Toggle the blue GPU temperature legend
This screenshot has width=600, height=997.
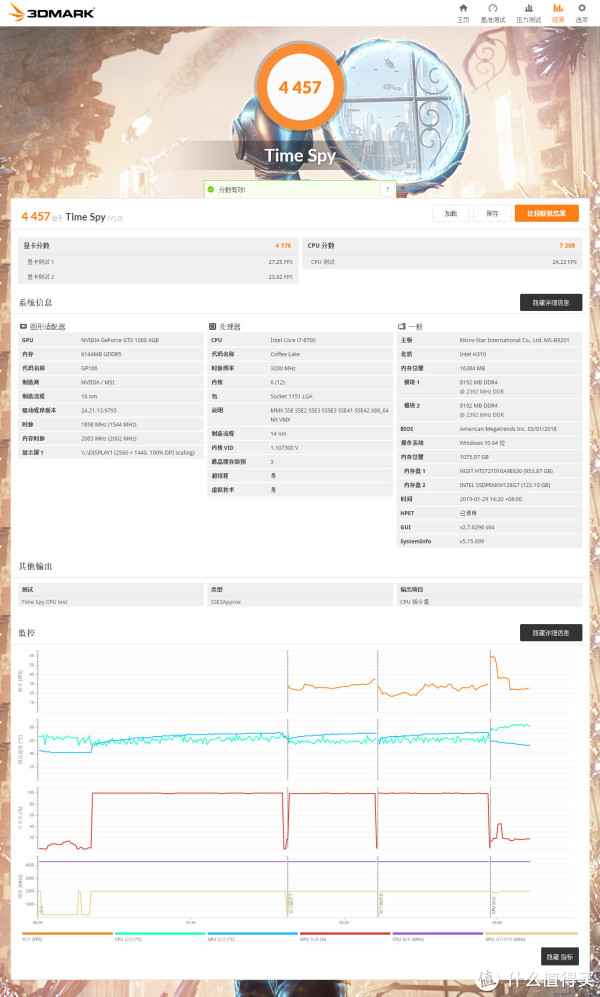pos(252,936)
